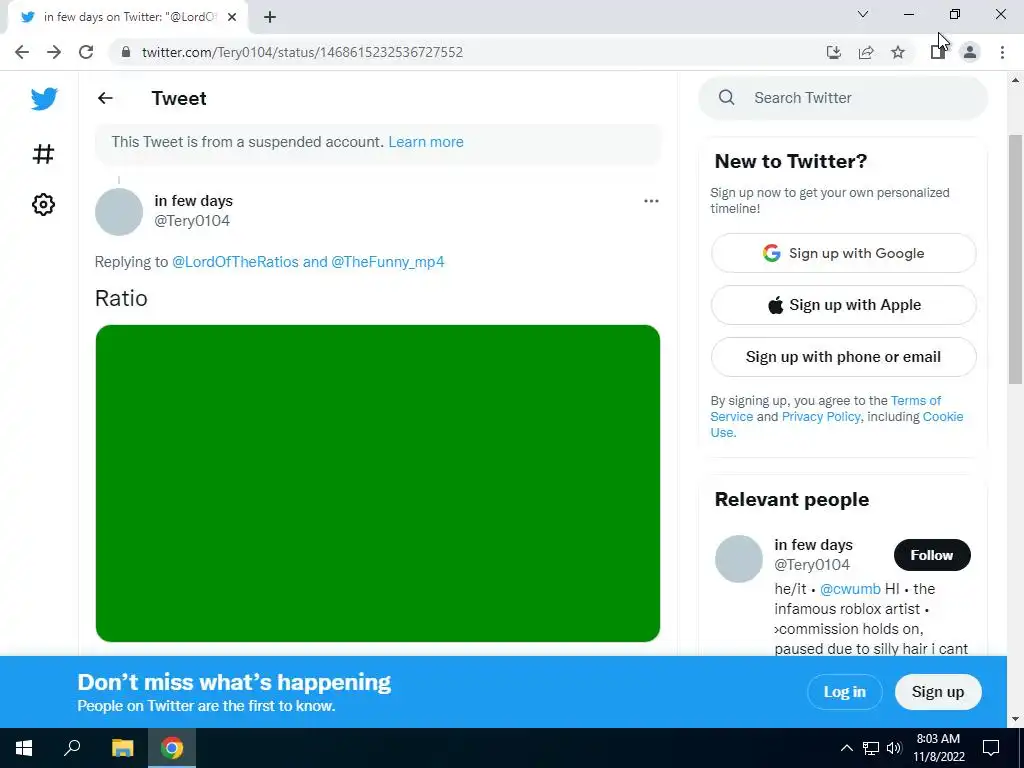Open the notification center icon
The width and height of the screenshot is (1024, 768).
tap(991, 748)
